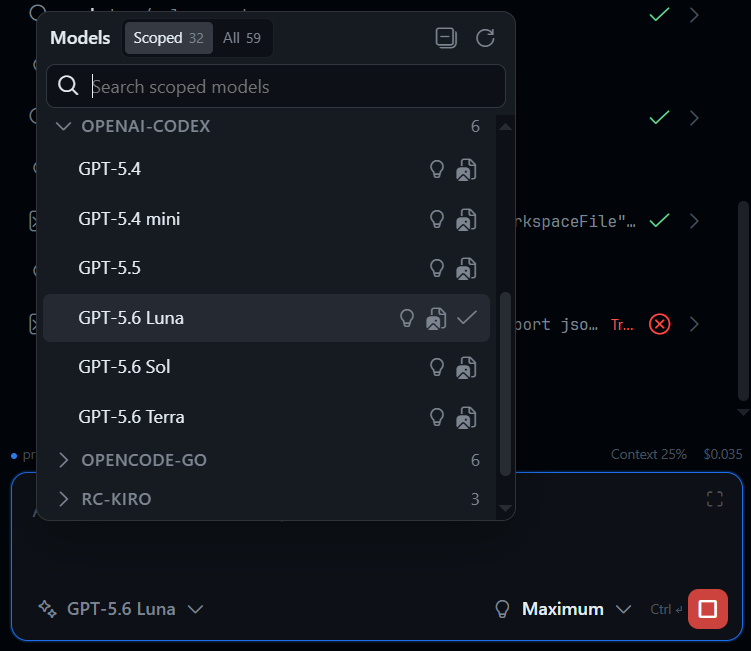Click the Context 25% indicator
751x651 pixels.
pos(649,454)
